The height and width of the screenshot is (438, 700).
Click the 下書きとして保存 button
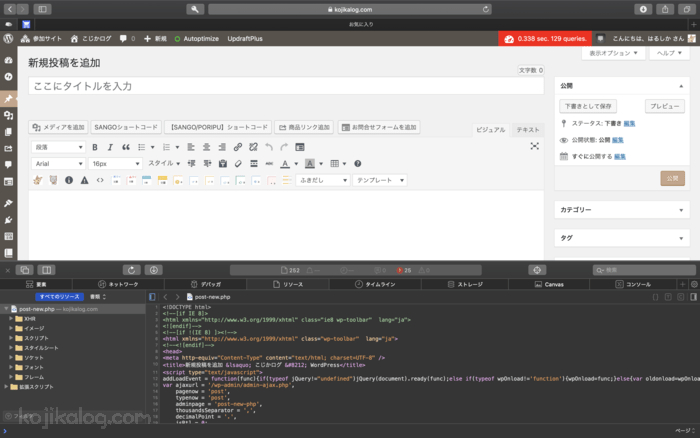[588, 106]
